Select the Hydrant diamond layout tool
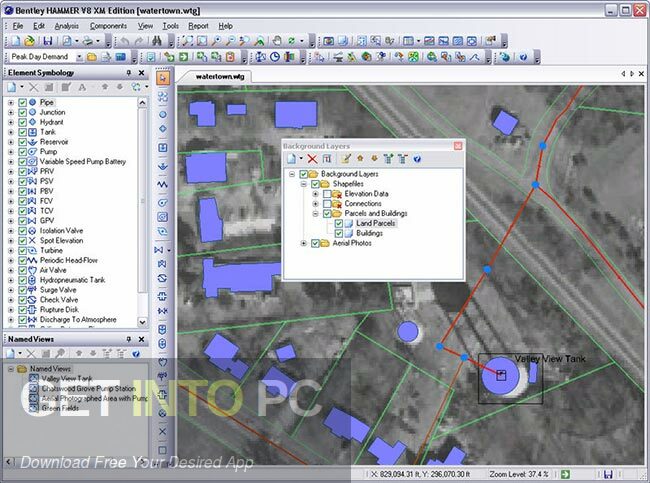 163,129
